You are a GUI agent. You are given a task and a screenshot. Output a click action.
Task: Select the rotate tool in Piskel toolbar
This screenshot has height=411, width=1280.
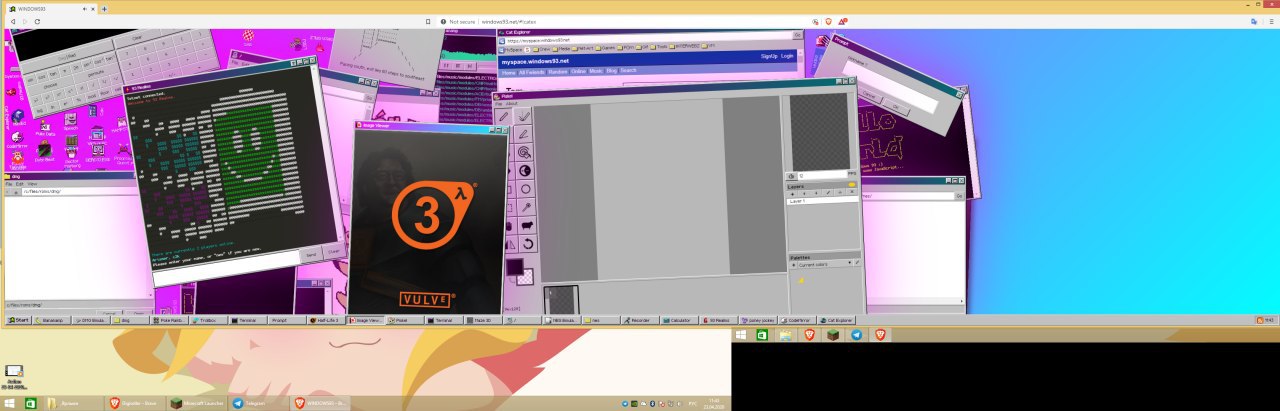click(x=527, y=243)
